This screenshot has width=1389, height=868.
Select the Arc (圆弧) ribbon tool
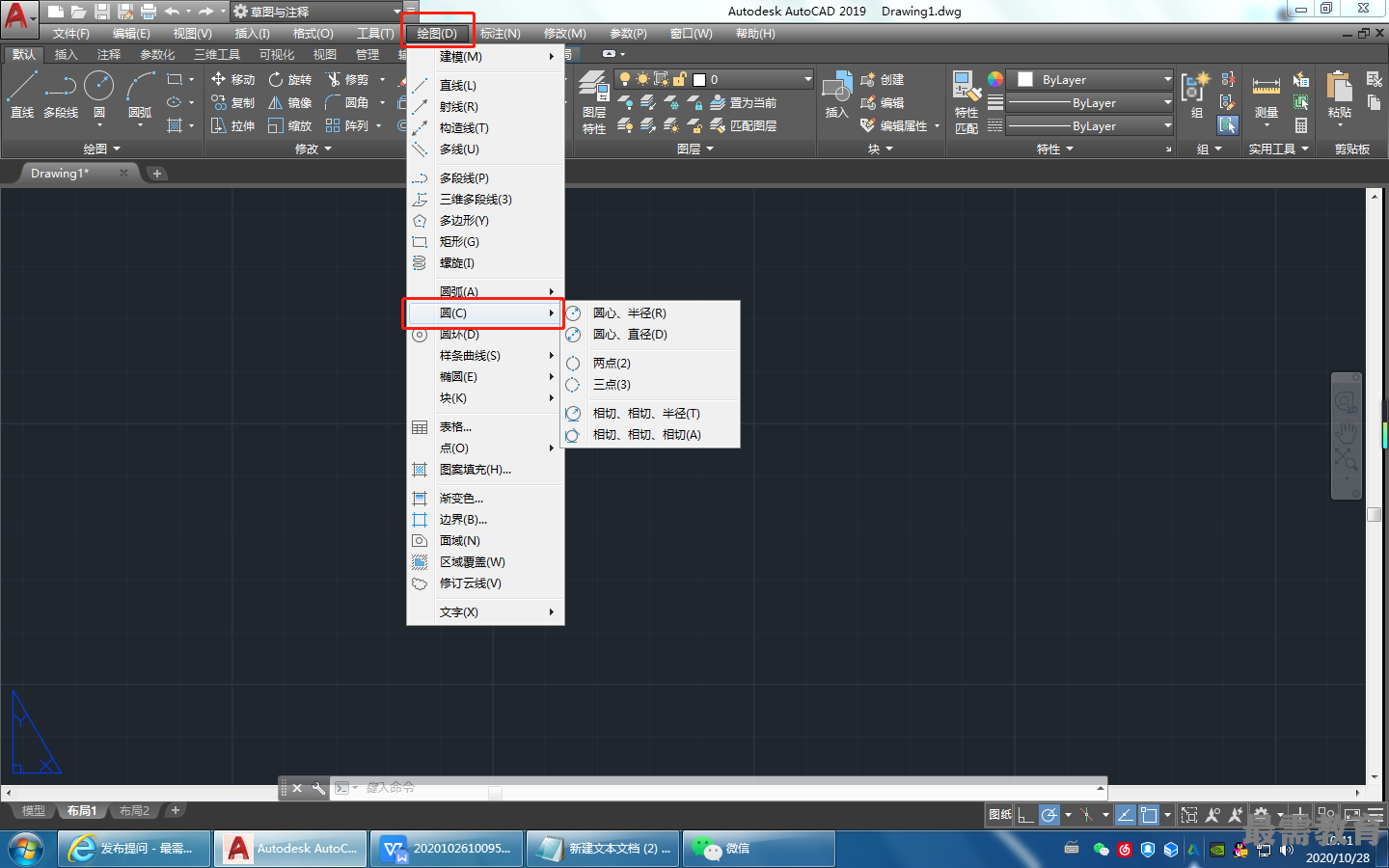(141, 95)
